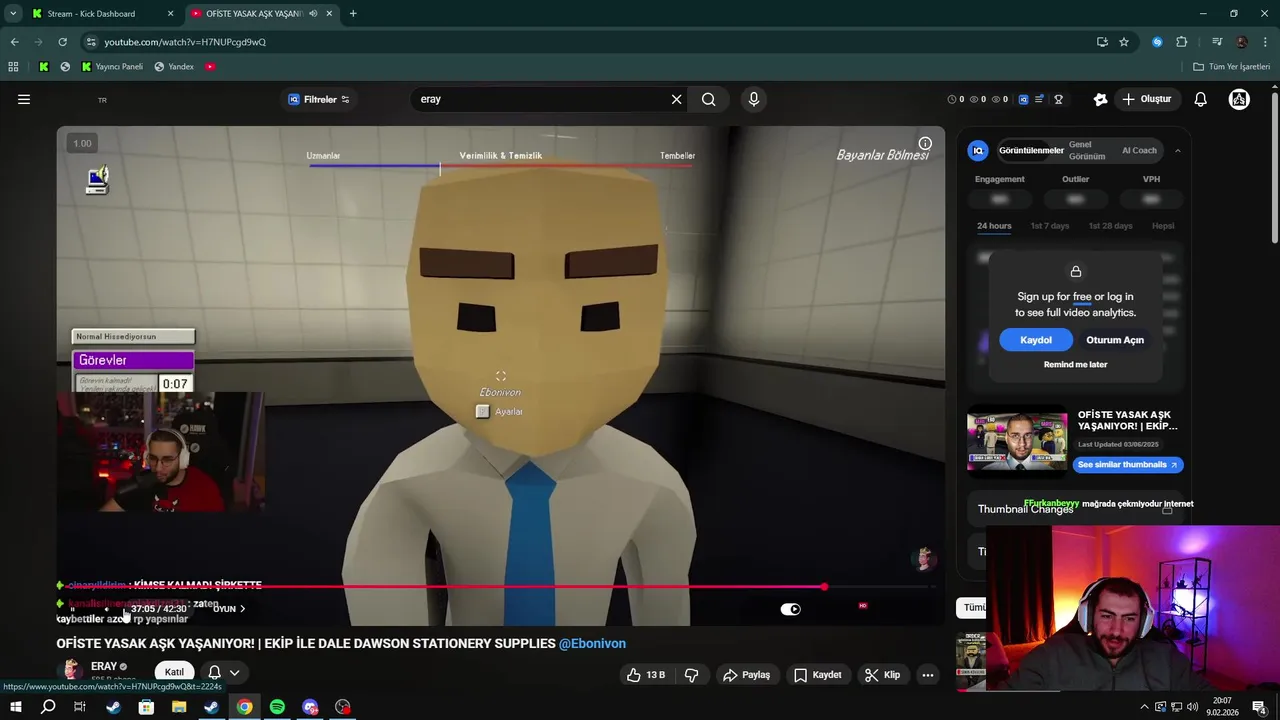Select the 24 hours range tab

pos(994,226)
